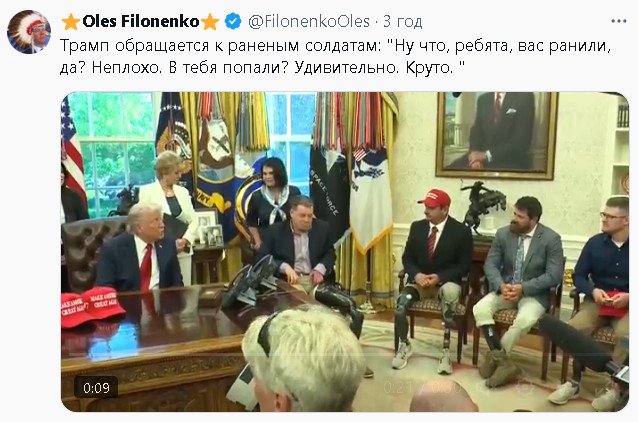Open the Oles Filonenko display name link
The image size is (638, 422).
tap(141, 21)
